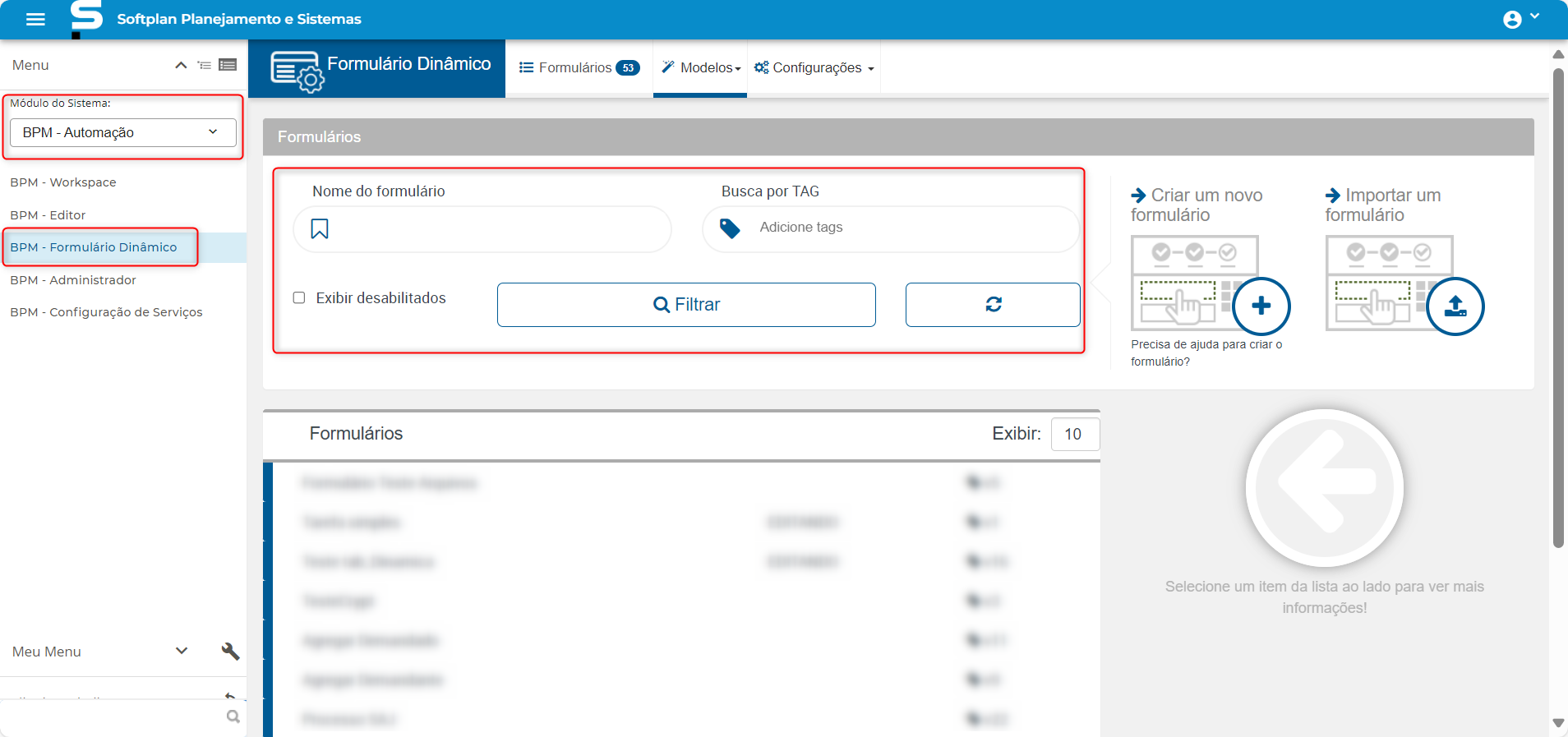1568x737 pixels.
Task: Collapse the Menu panel chevron
Action: point(181,65)
